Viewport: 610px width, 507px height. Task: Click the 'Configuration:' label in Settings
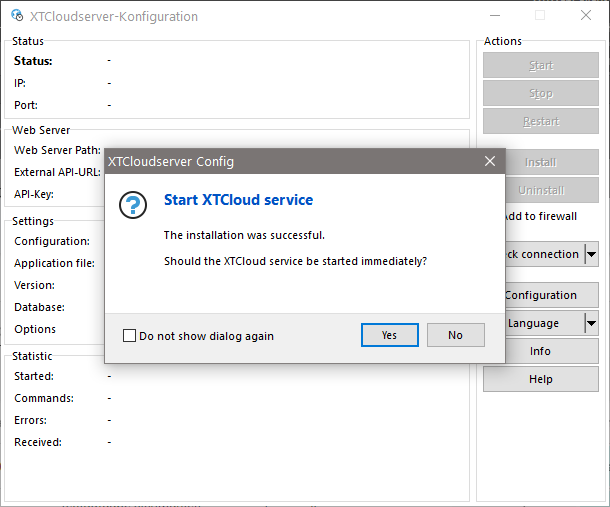52,241
